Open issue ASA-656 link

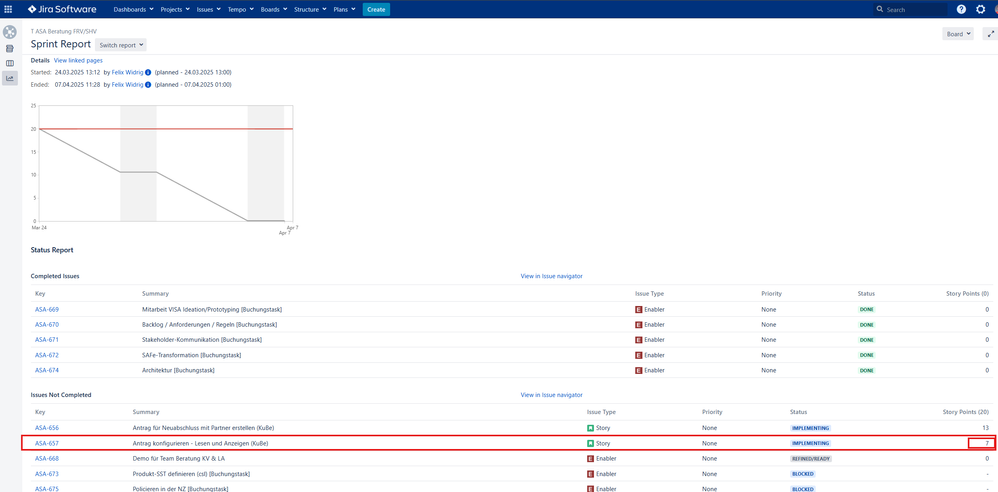47,428
